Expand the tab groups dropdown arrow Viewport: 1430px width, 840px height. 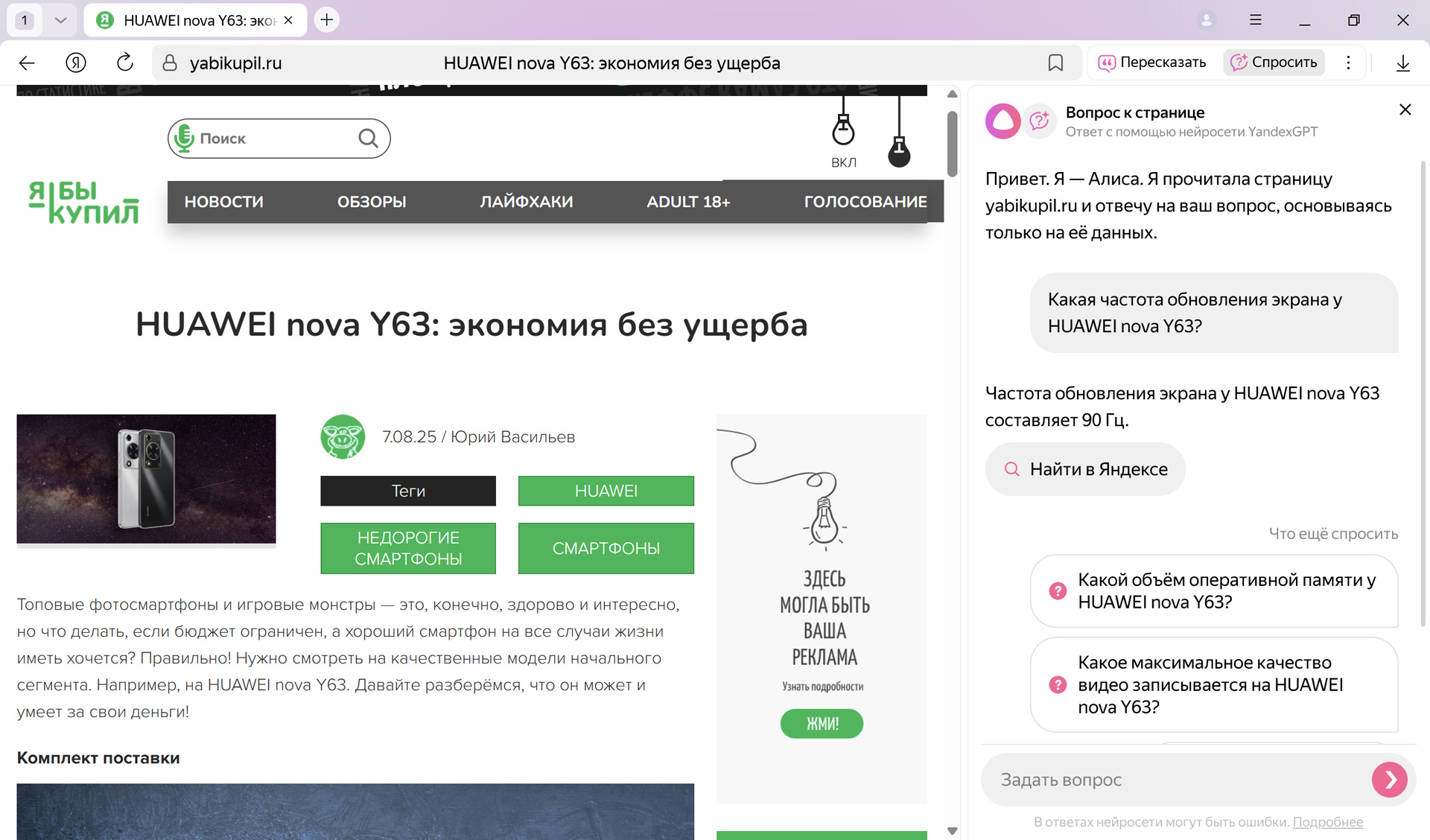tap(61, 20)
